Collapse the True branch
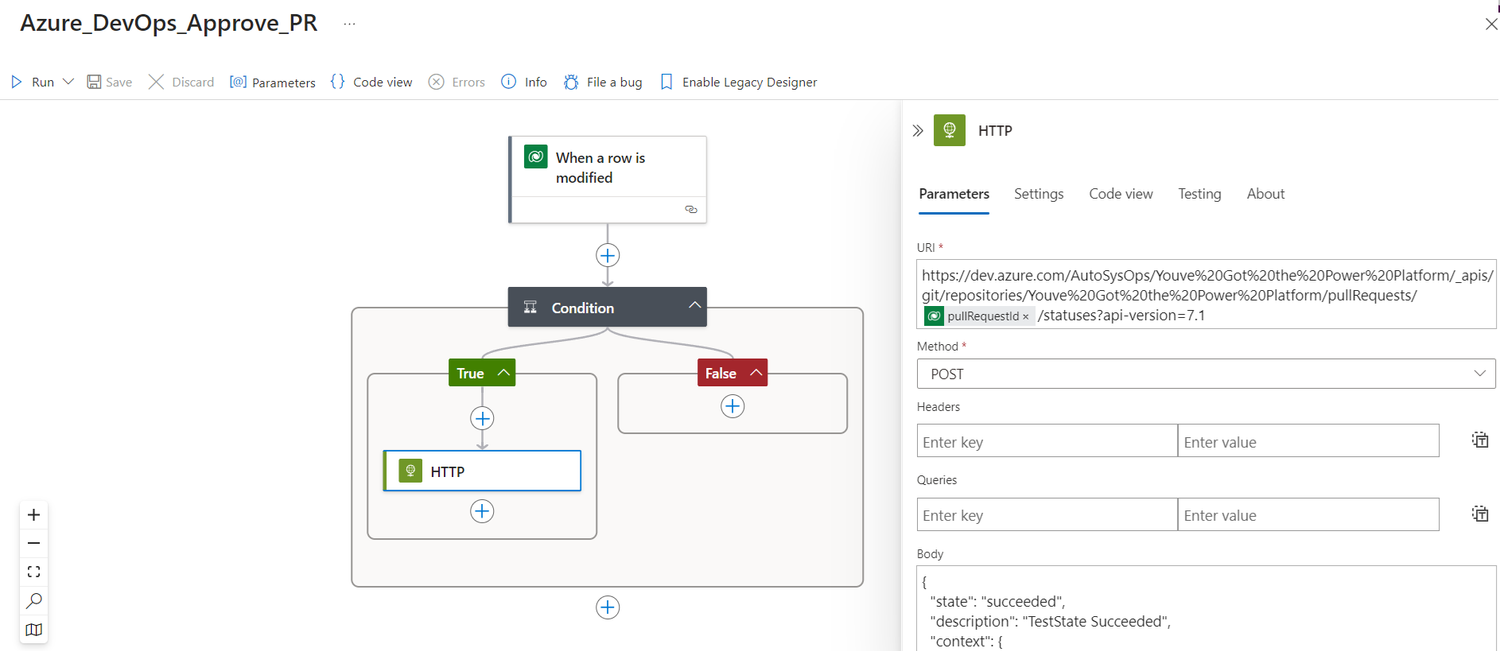This screenshot has height=651, width=1500. [x=505, y=371]
